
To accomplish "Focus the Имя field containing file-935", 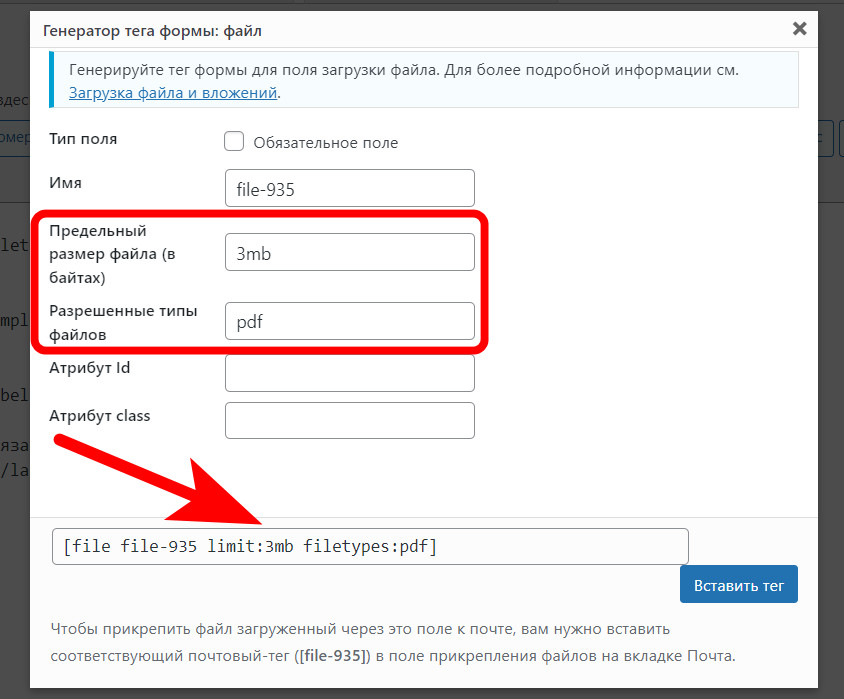I will click(350, 188).
